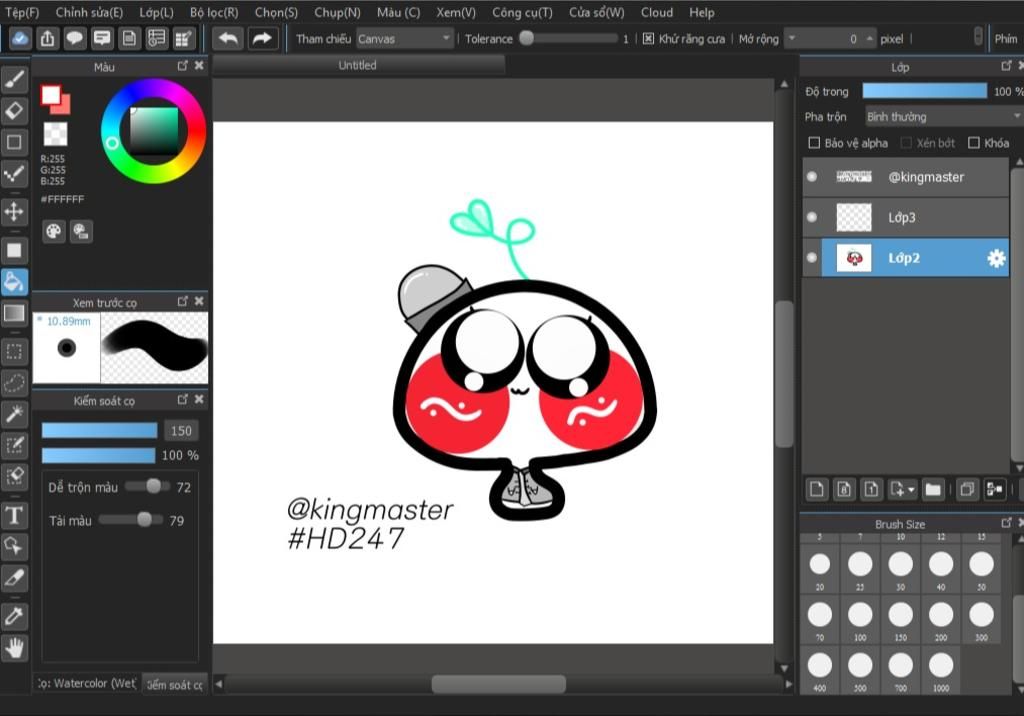Select the Brush tool in the left toolbar
This screenshot has height=716, width=1024.
coord(14,80)
